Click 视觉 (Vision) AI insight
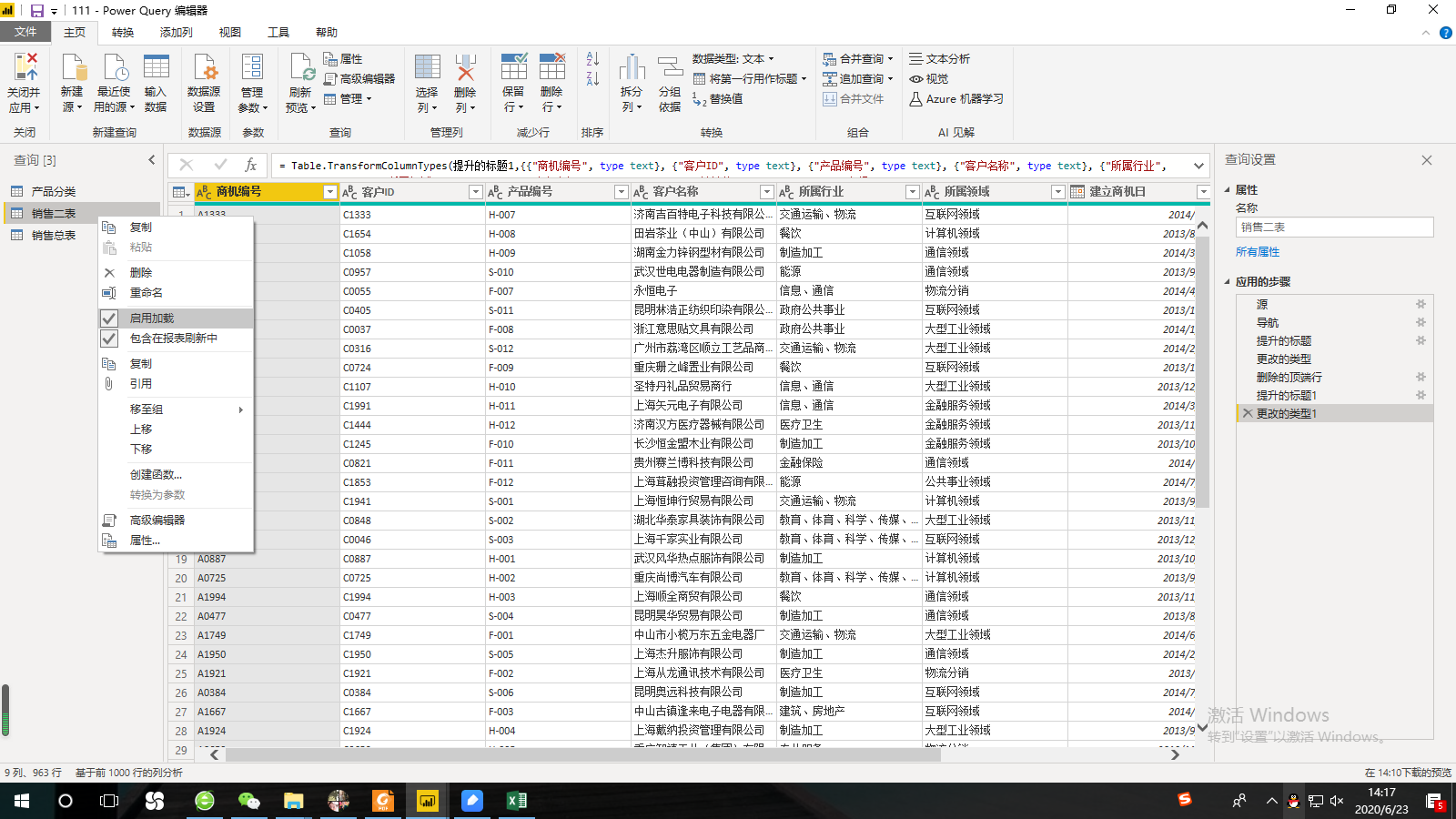The image size is (1456, 819). 929,79
